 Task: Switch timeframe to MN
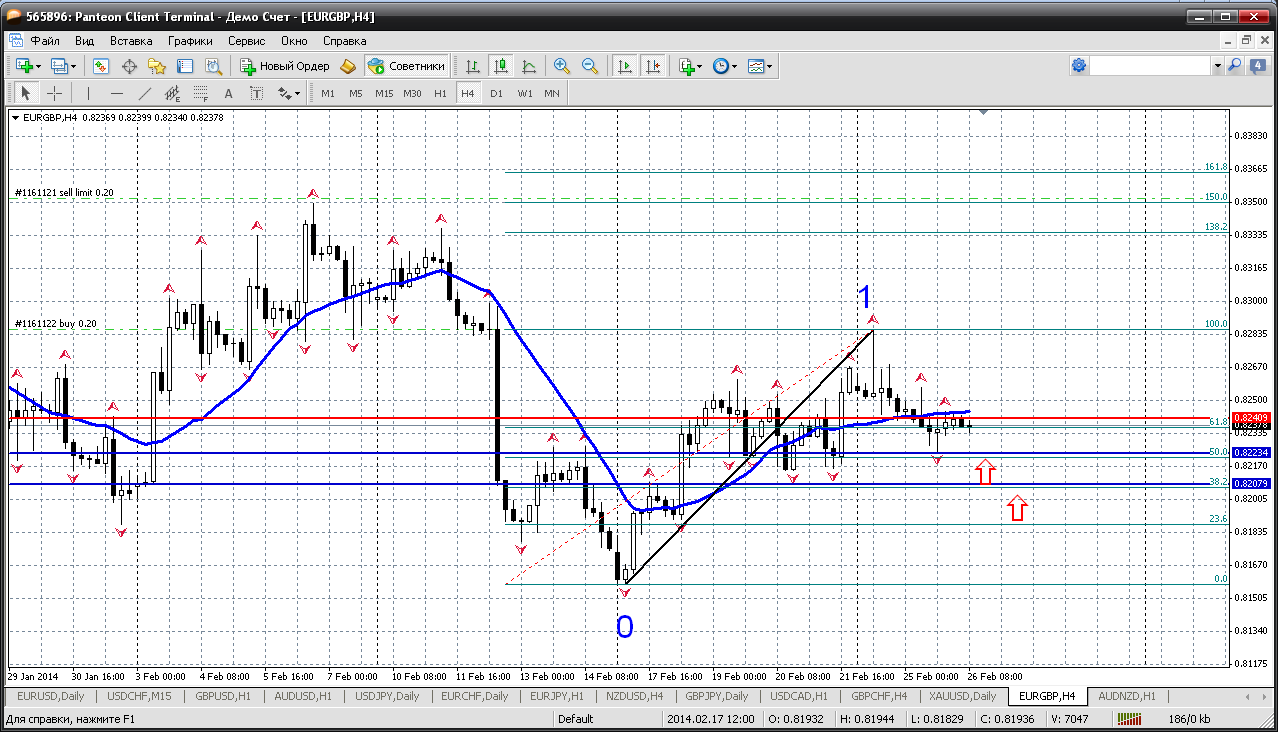(x=552, y=93)
